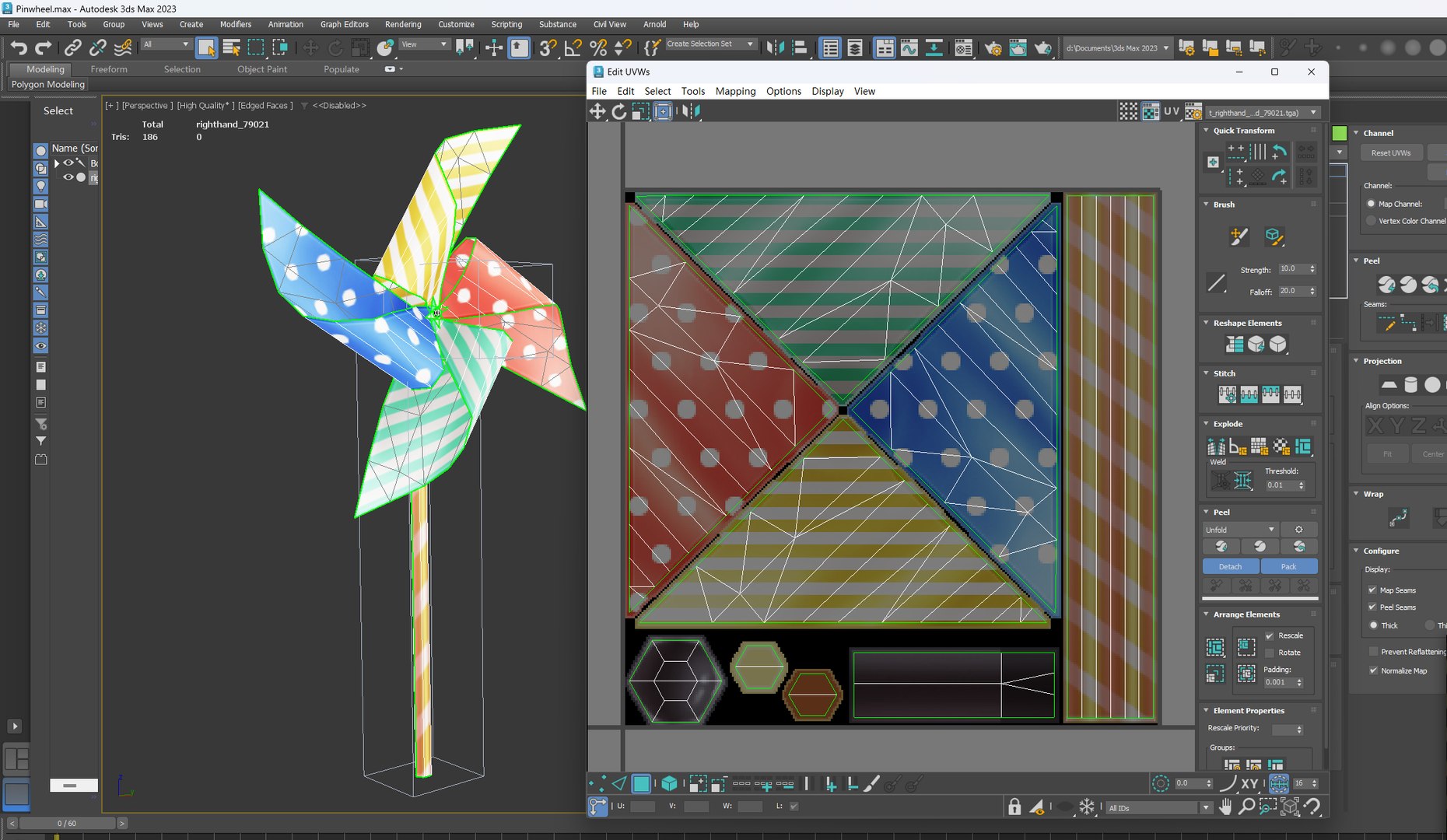Collapse the Arrange Elements rollout

tap(1207, 614)
